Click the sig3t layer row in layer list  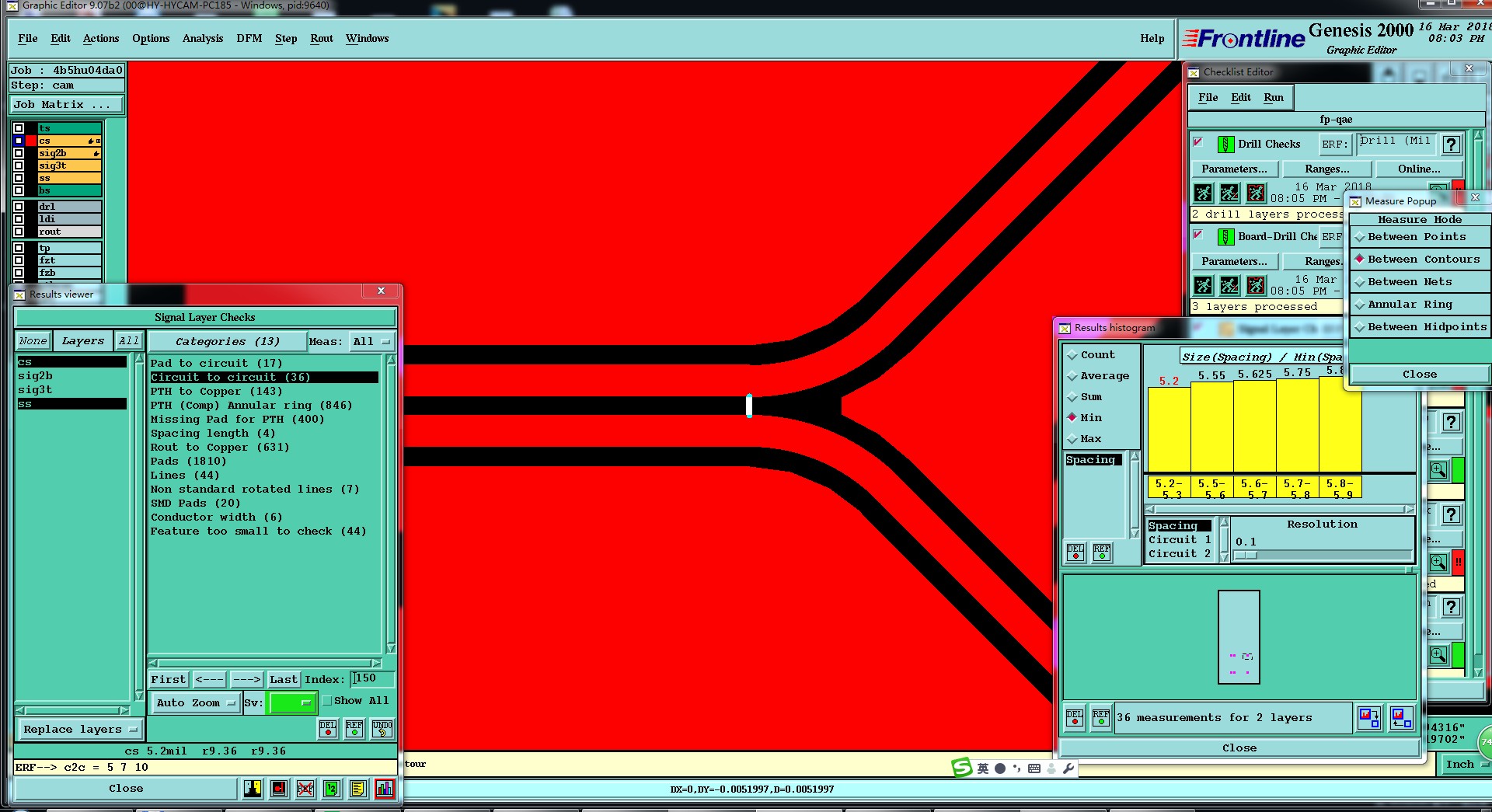pos(69,166)
